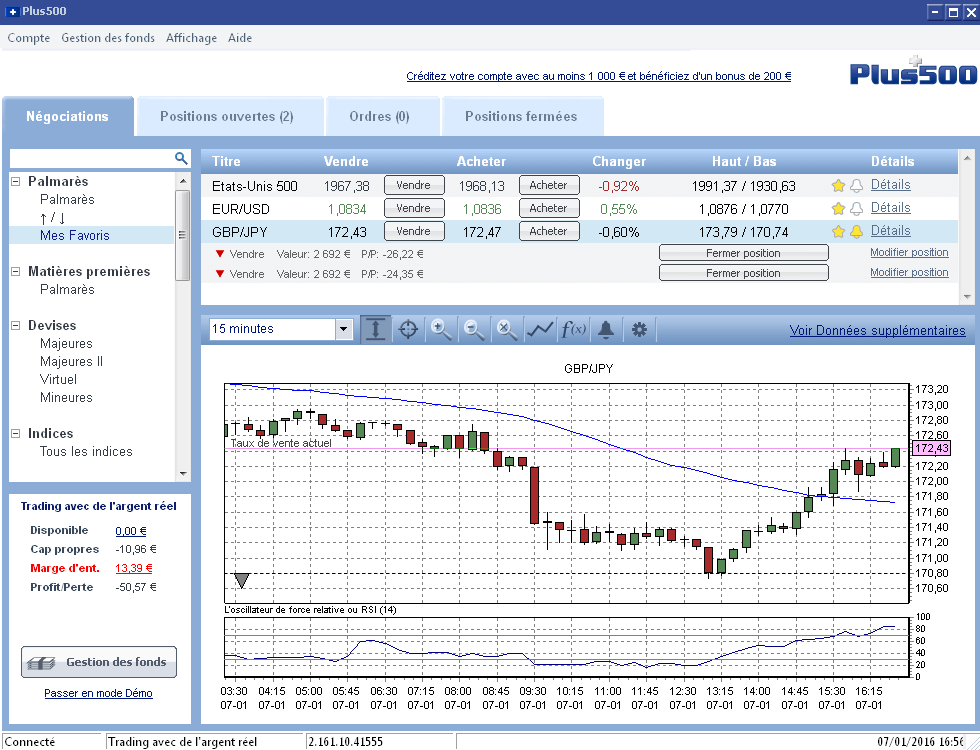Click Voir Données supplémentaires link
The image size is (980, 750).
coord(878,331)
